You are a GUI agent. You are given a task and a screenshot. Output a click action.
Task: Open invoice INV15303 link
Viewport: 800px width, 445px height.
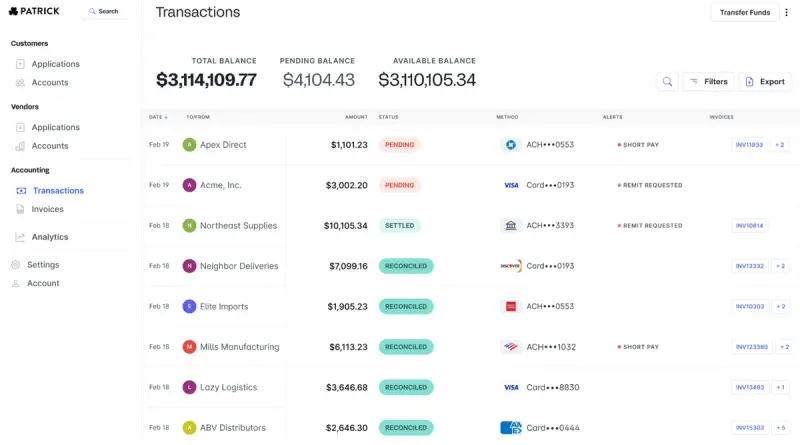(749, 428)
